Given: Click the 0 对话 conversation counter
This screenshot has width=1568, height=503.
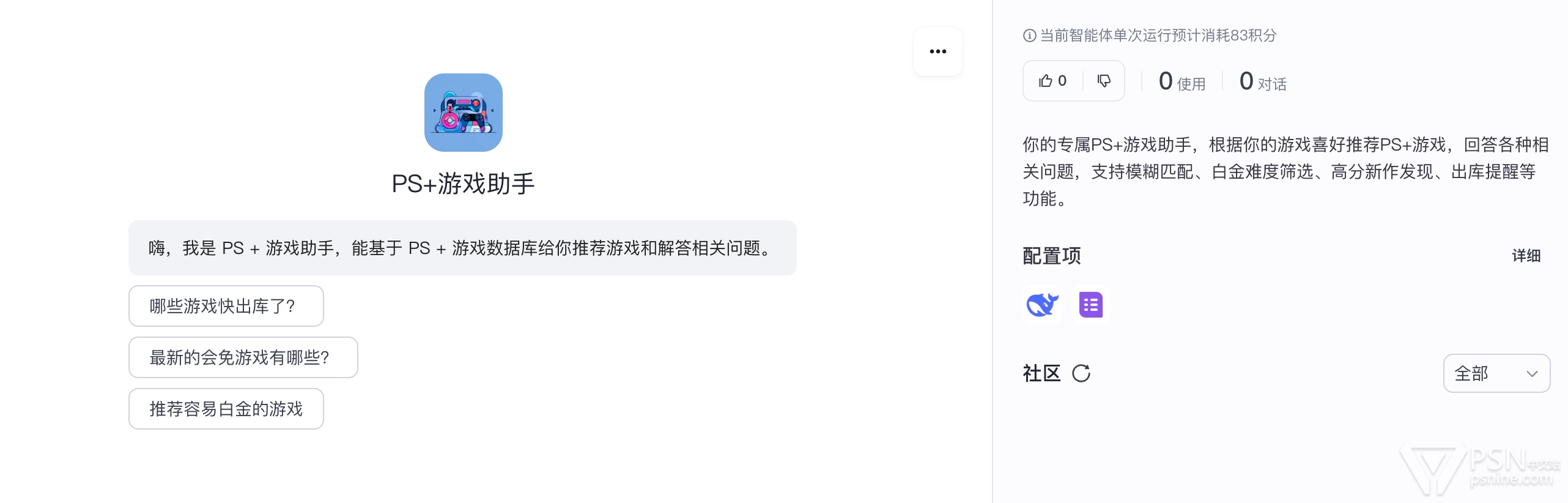Looking at the screenshot, I should (x=1262, y=82).
